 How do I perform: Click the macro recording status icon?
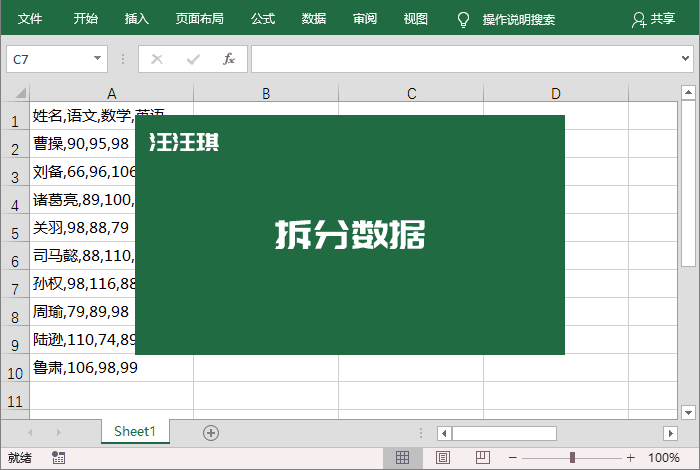click(x=58, y=458)
